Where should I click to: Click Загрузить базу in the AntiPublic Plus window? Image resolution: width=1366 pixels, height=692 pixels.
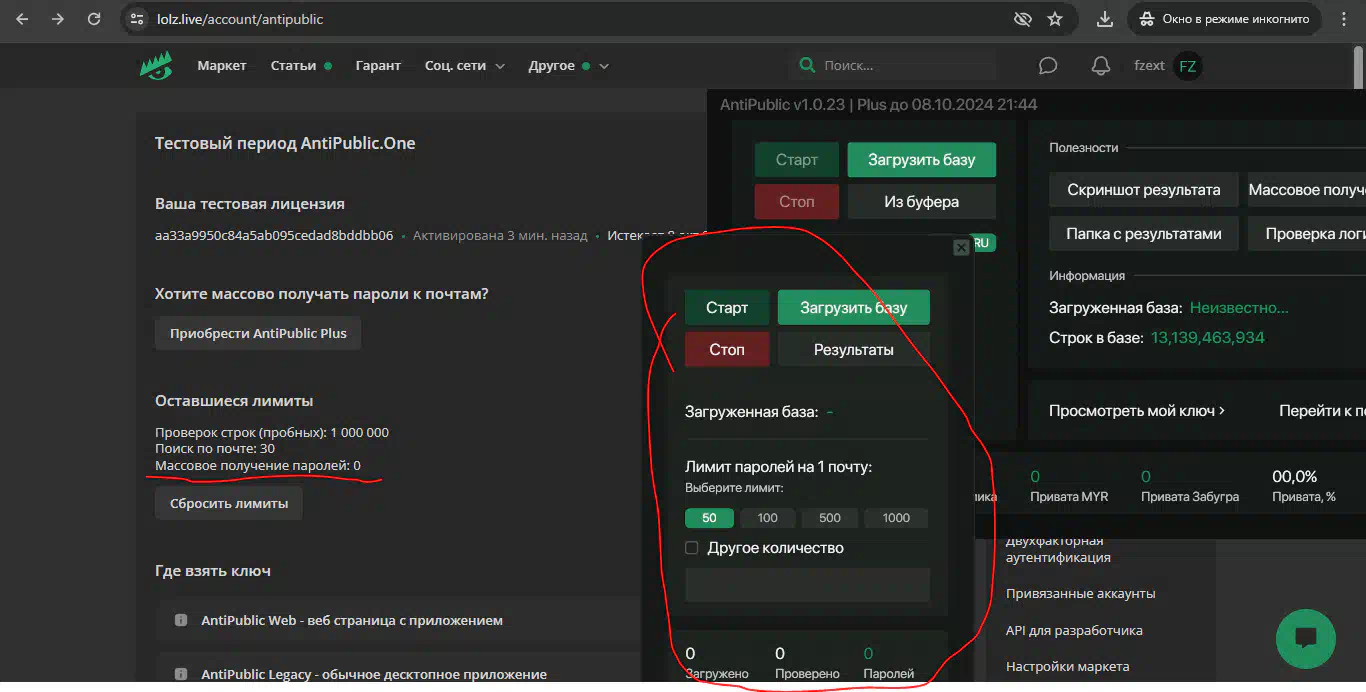tap(921, 160)
